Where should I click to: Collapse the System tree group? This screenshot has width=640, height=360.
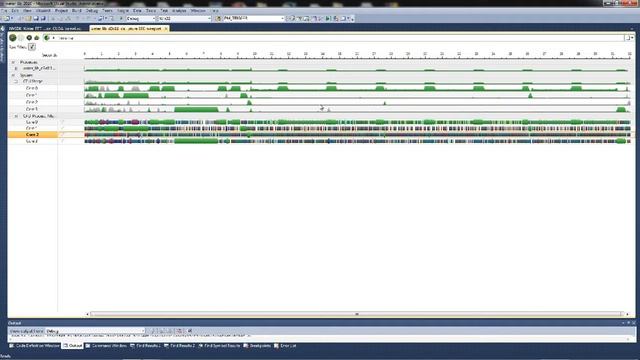tap(13, 75)
